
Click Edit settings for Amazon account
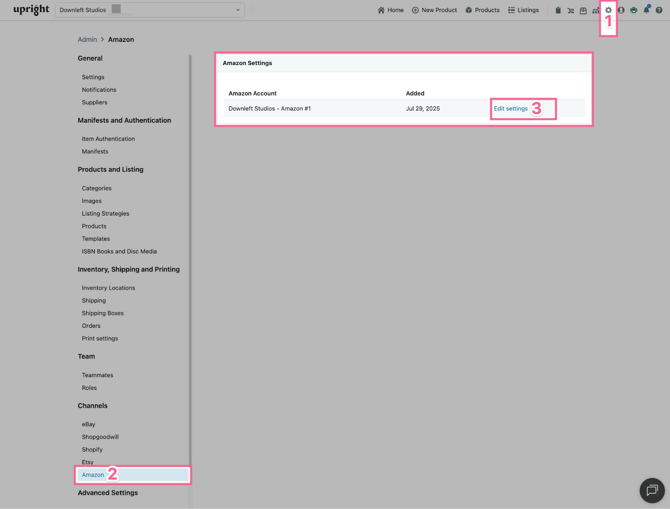[x=510, y=108]
